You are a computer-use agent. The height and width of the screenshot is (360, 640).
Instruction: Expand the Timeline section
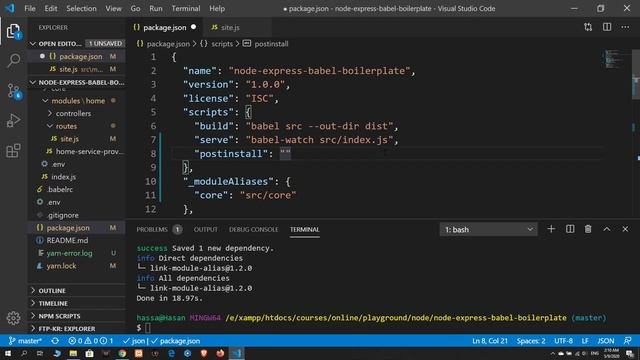pos(77,303)
